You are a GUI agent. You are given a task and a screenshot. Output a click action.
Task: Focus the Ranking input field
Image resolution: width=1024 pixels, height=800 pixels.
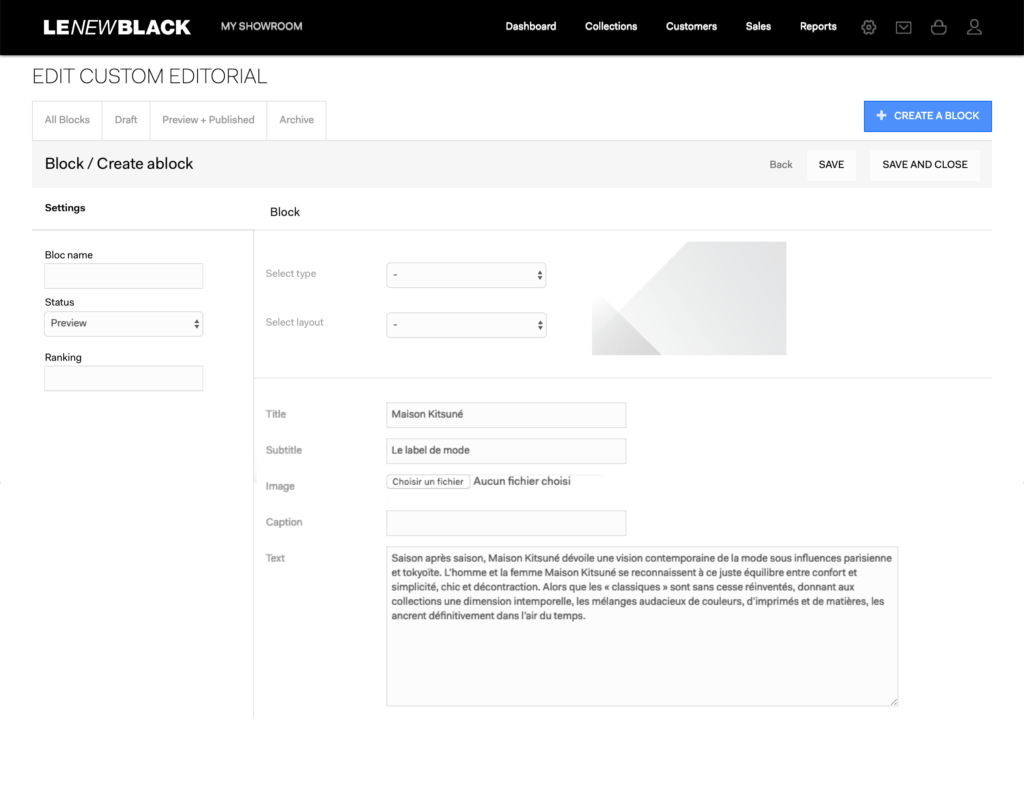123,378
